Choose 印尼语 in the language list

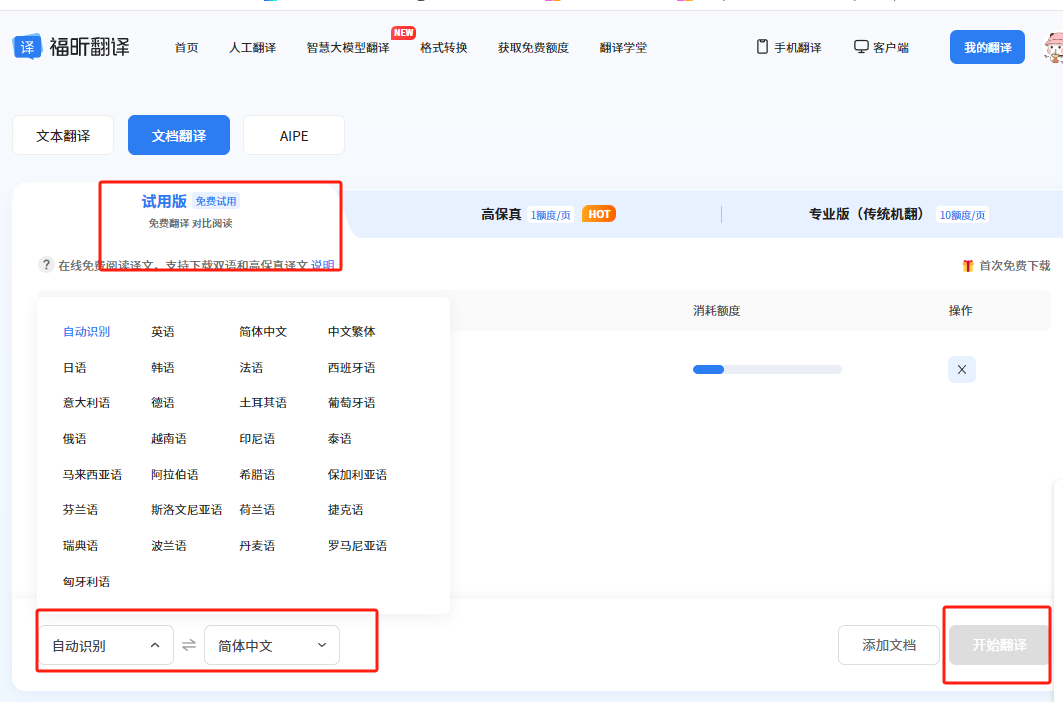point(257,439)
